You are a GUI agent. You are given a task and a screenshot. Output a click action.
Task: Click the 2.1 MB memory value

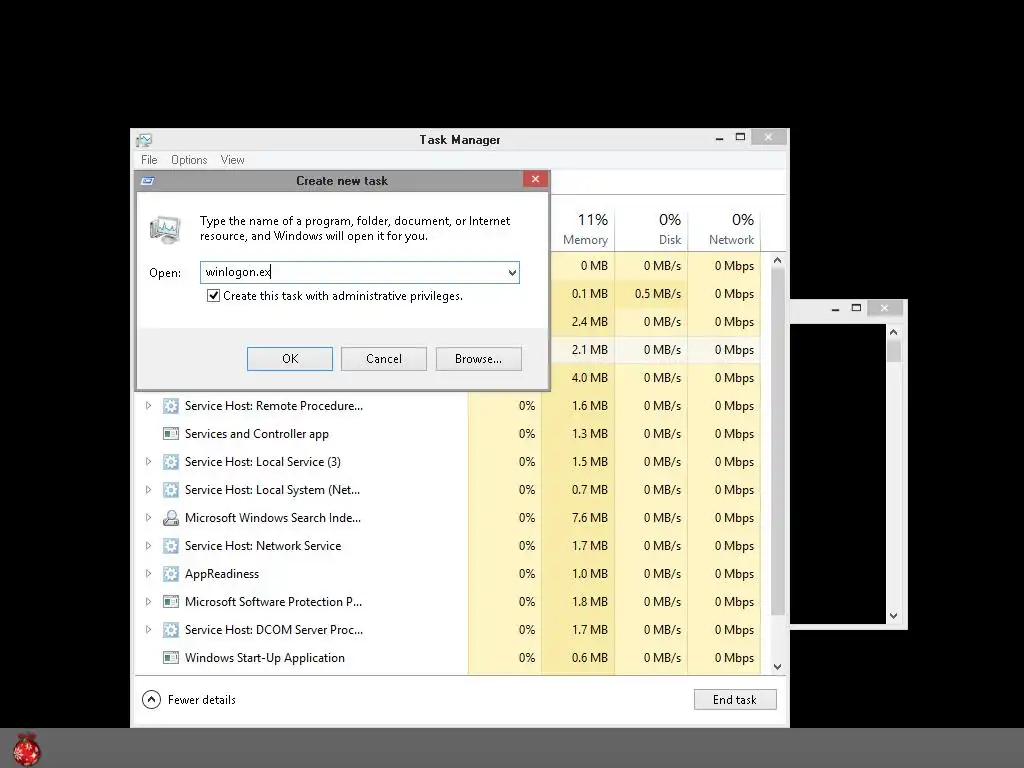click(590, 349)
